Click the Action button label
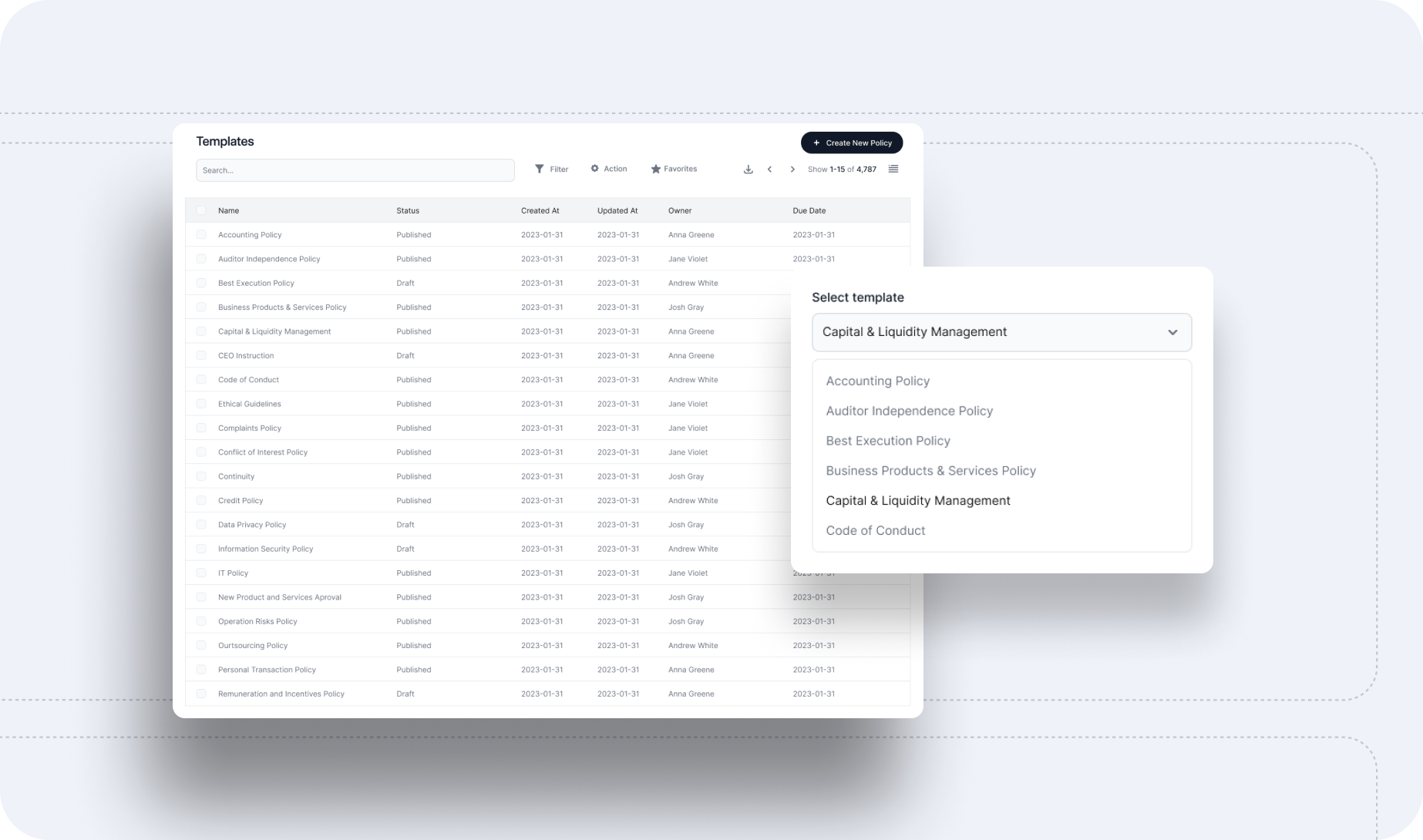This screenshot has height=840, width=1423. 615,169
